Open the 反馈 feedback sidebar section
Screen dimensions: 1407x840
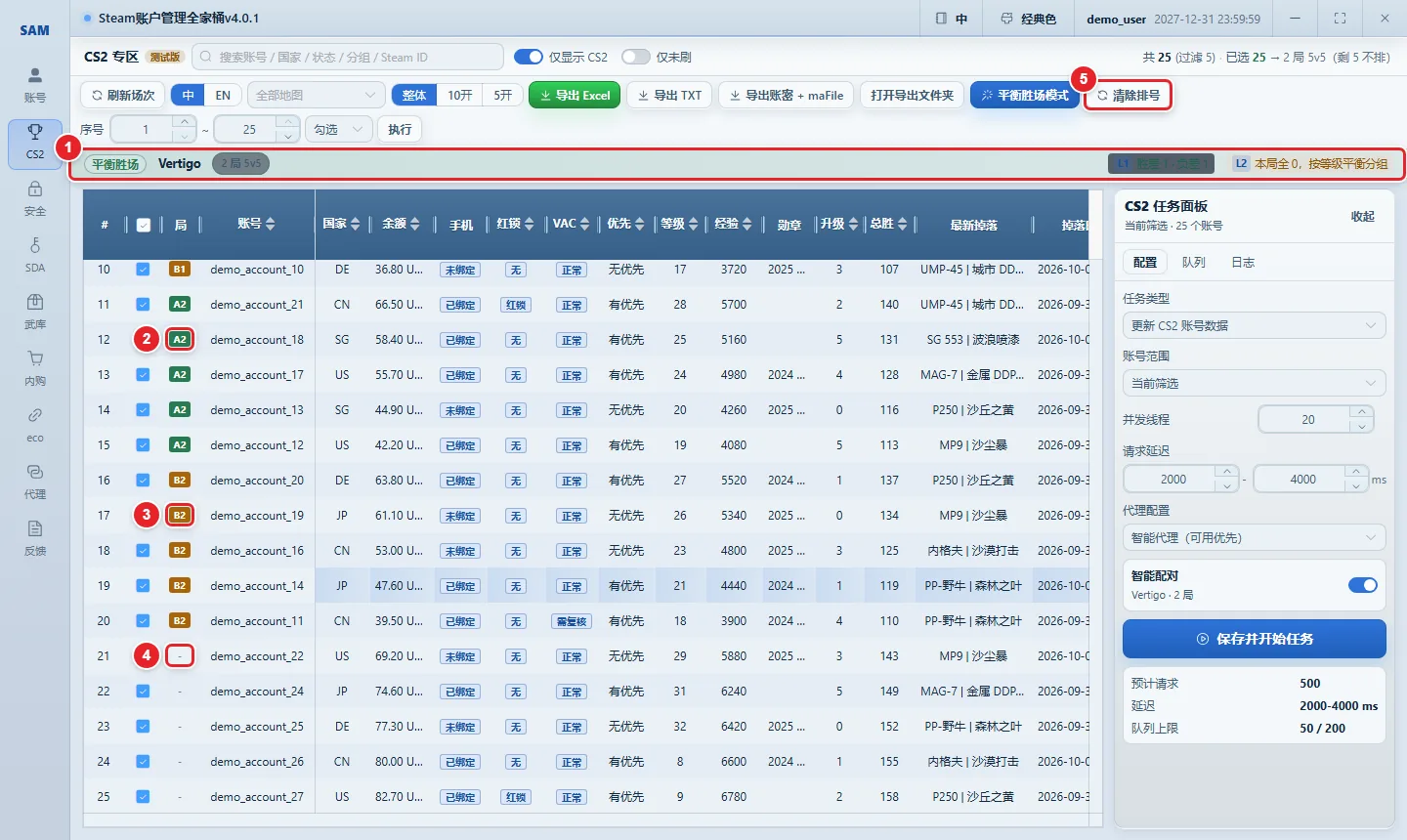click(x=35, y=538)
